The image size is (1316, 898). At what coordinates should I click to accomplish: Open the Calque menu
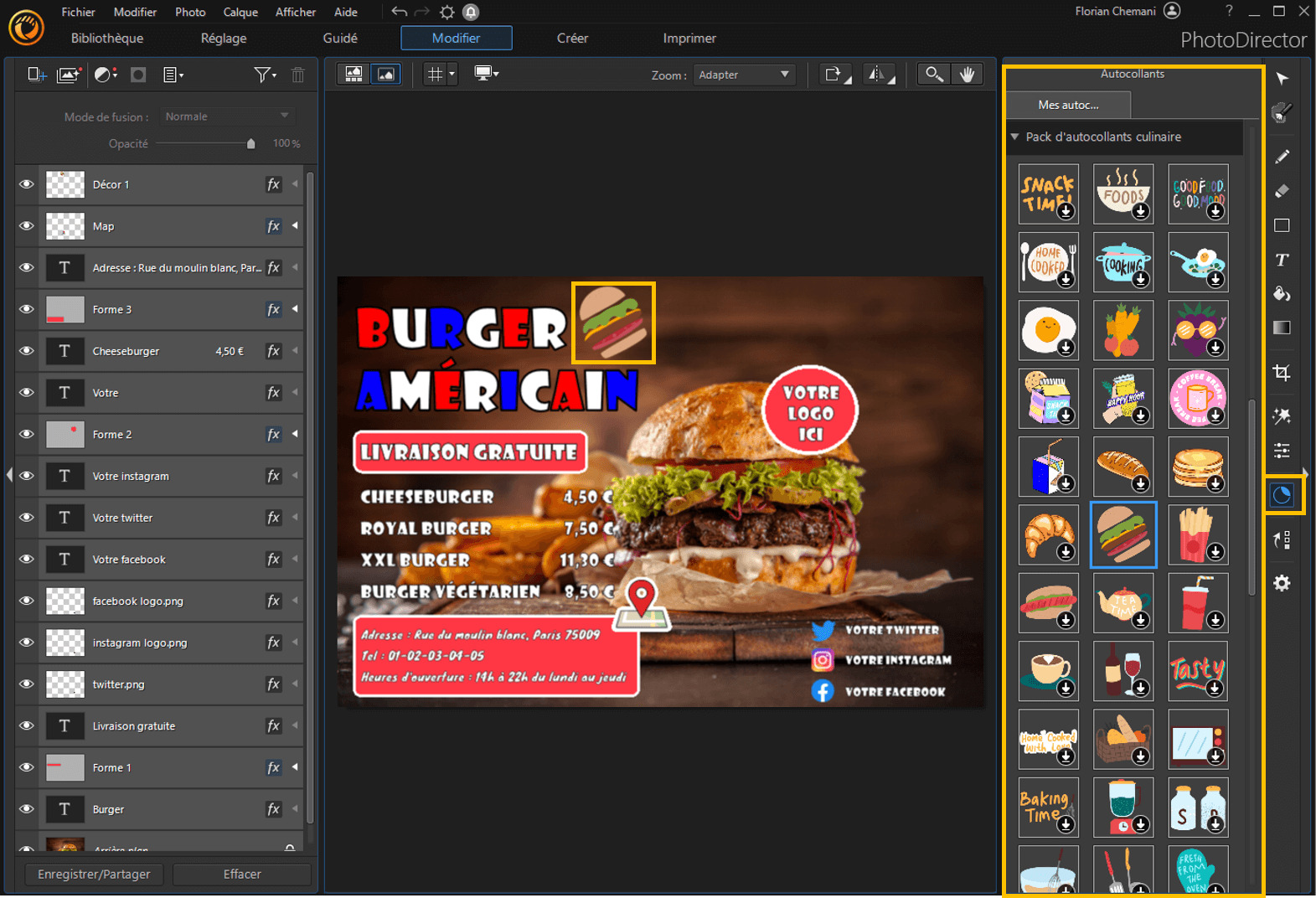(240, 12)
